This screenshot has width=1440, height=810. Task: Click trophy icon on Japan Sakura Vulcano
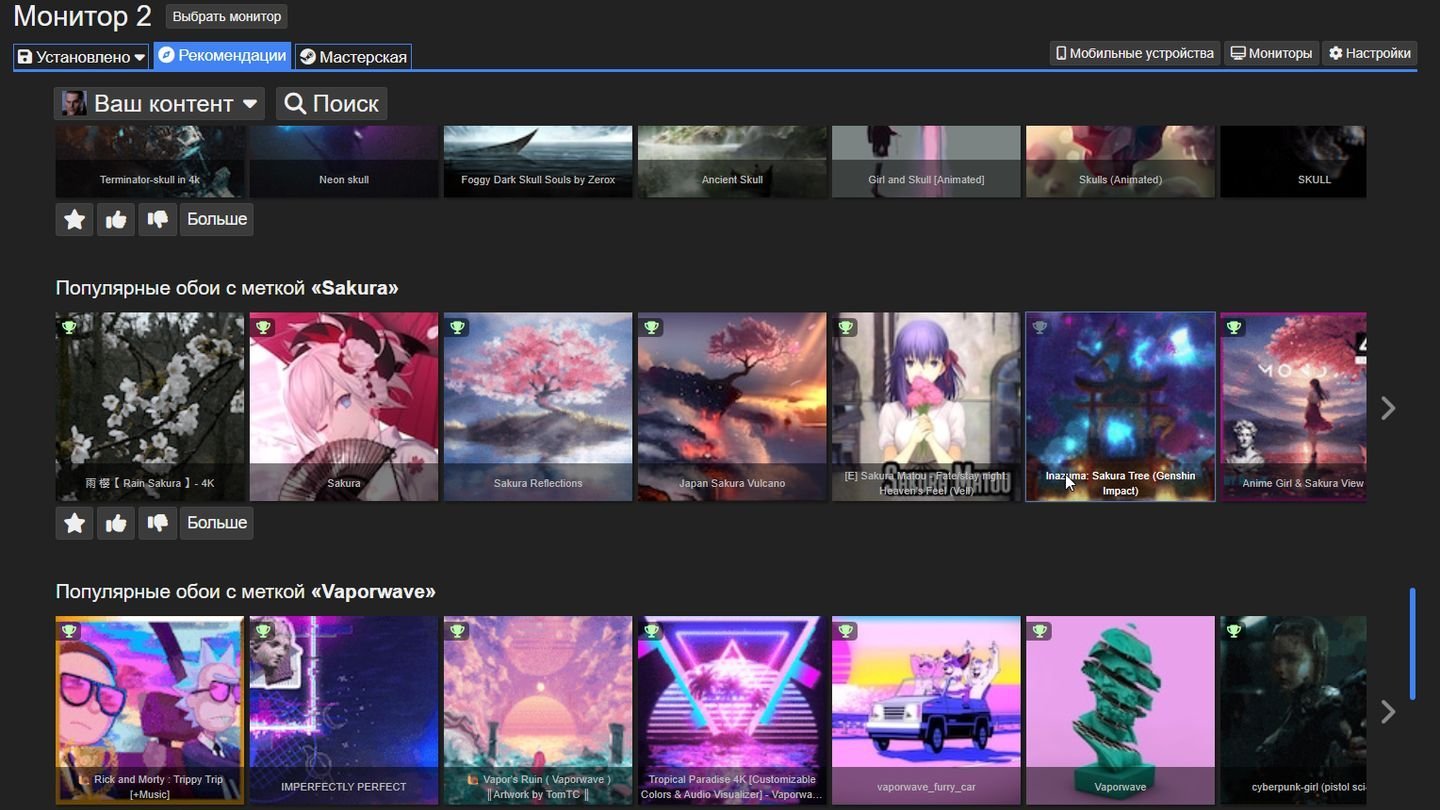click(651, 327)
